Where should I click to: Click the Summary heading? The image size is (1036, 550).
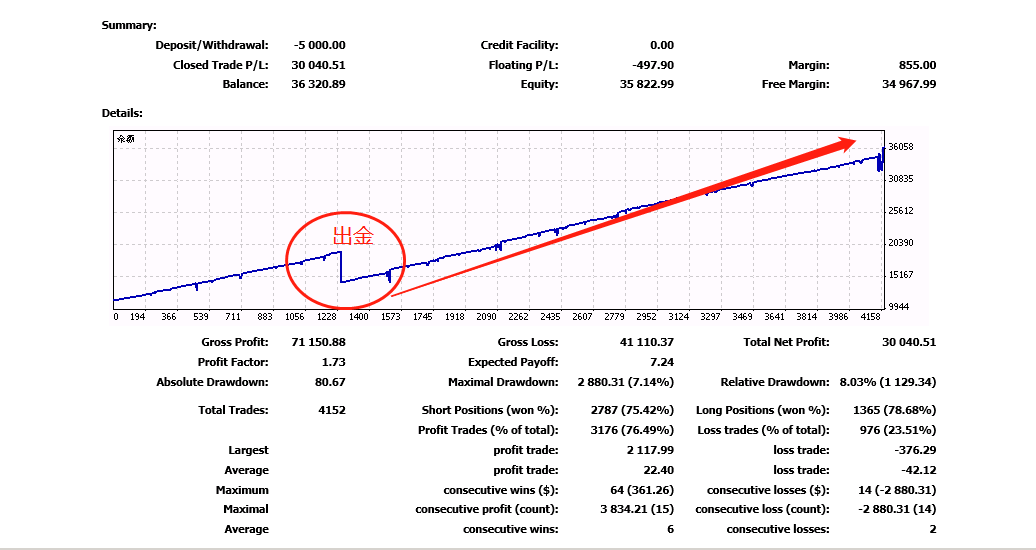(129, 25)
